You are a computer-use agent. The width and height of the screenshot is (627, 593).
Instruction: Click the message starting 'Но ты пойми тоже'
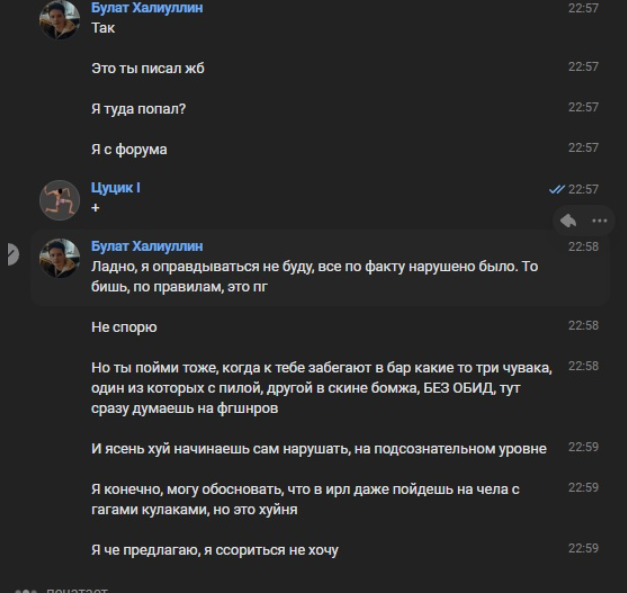point(320,388)
